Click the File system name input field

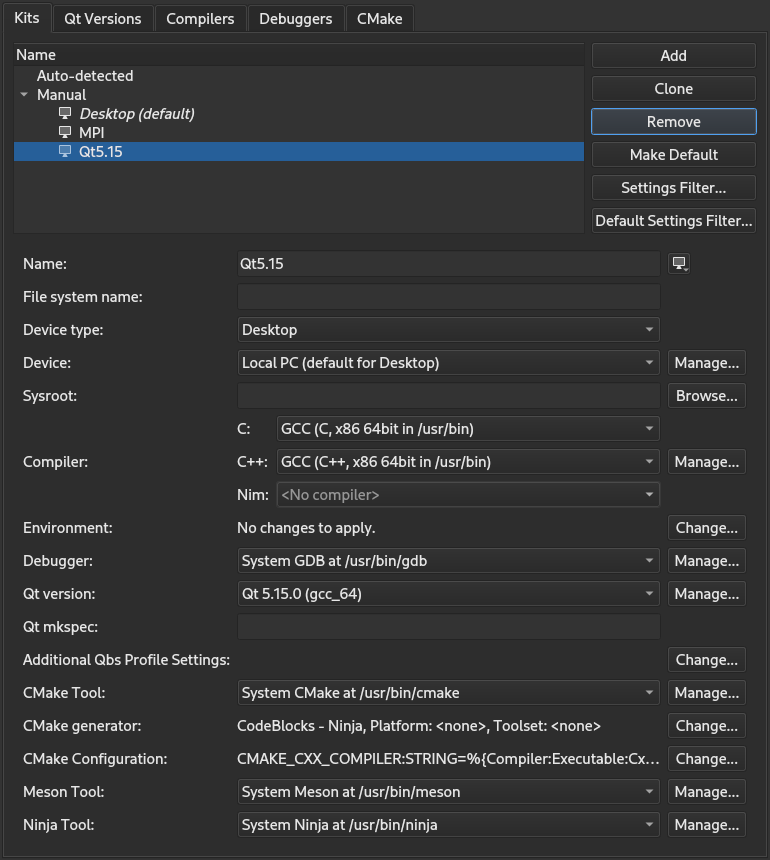click(448, 297)
